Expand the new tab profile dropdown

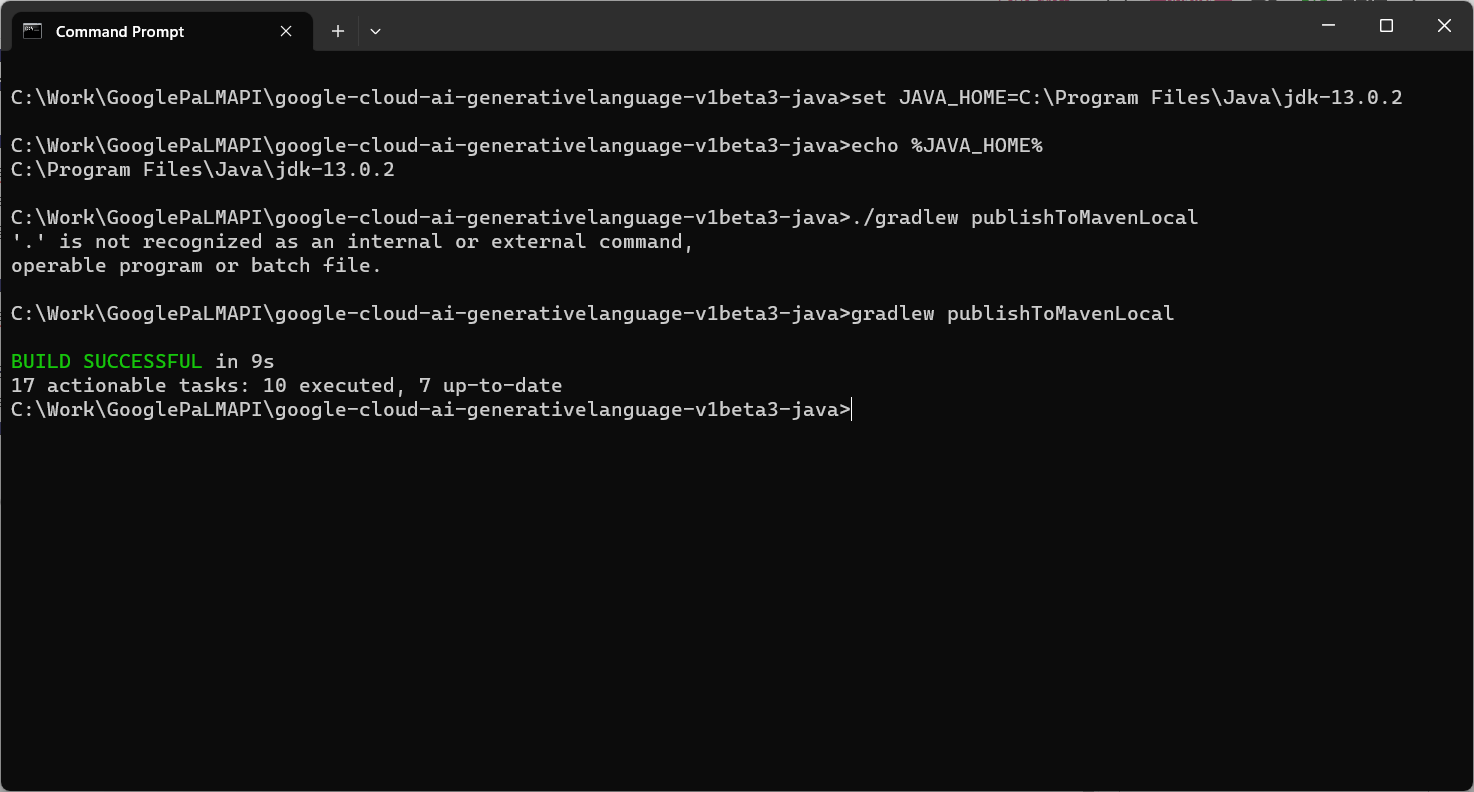pyautogui.click(x=375, y=31)
